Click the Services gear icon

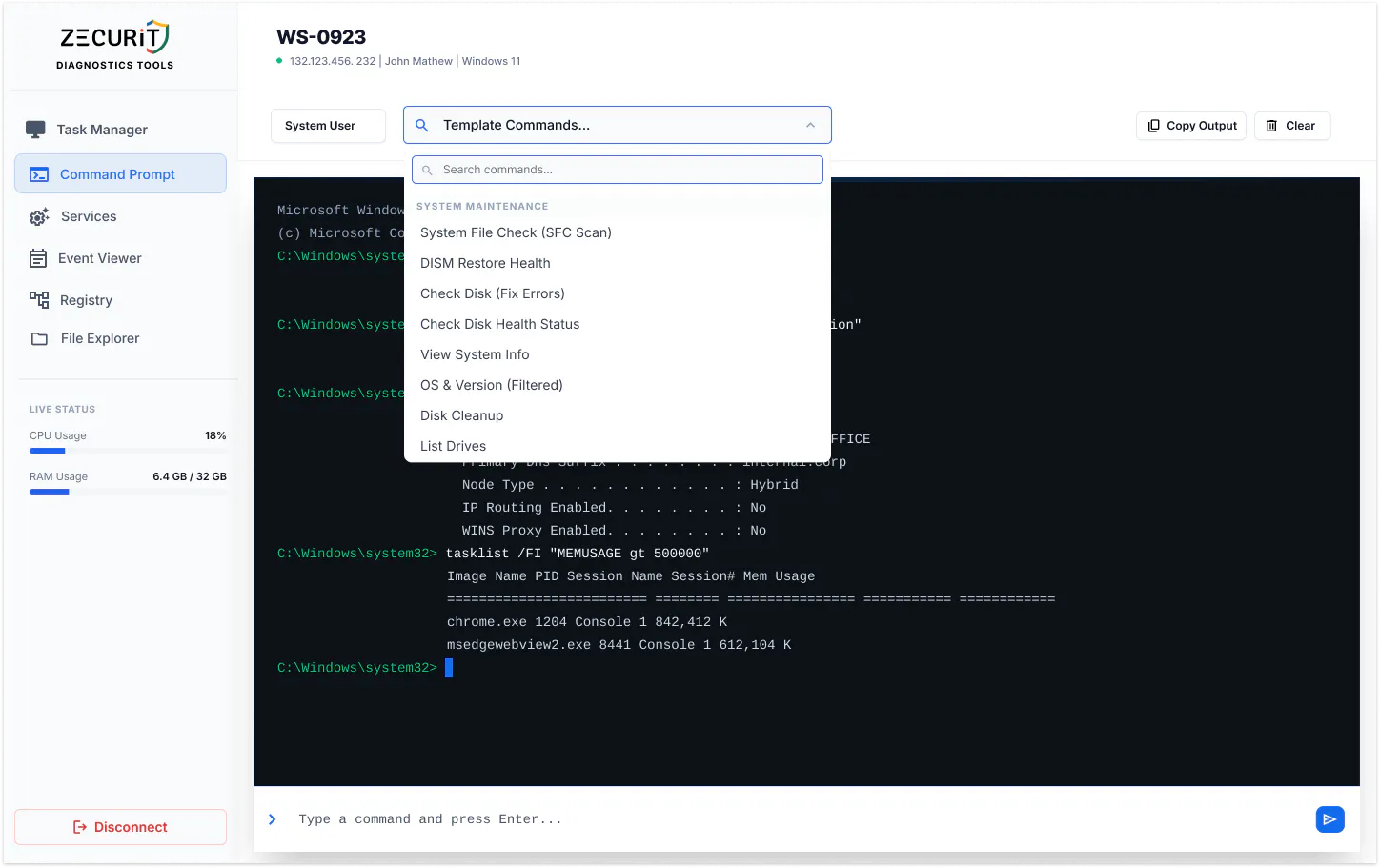pos(39,217)
